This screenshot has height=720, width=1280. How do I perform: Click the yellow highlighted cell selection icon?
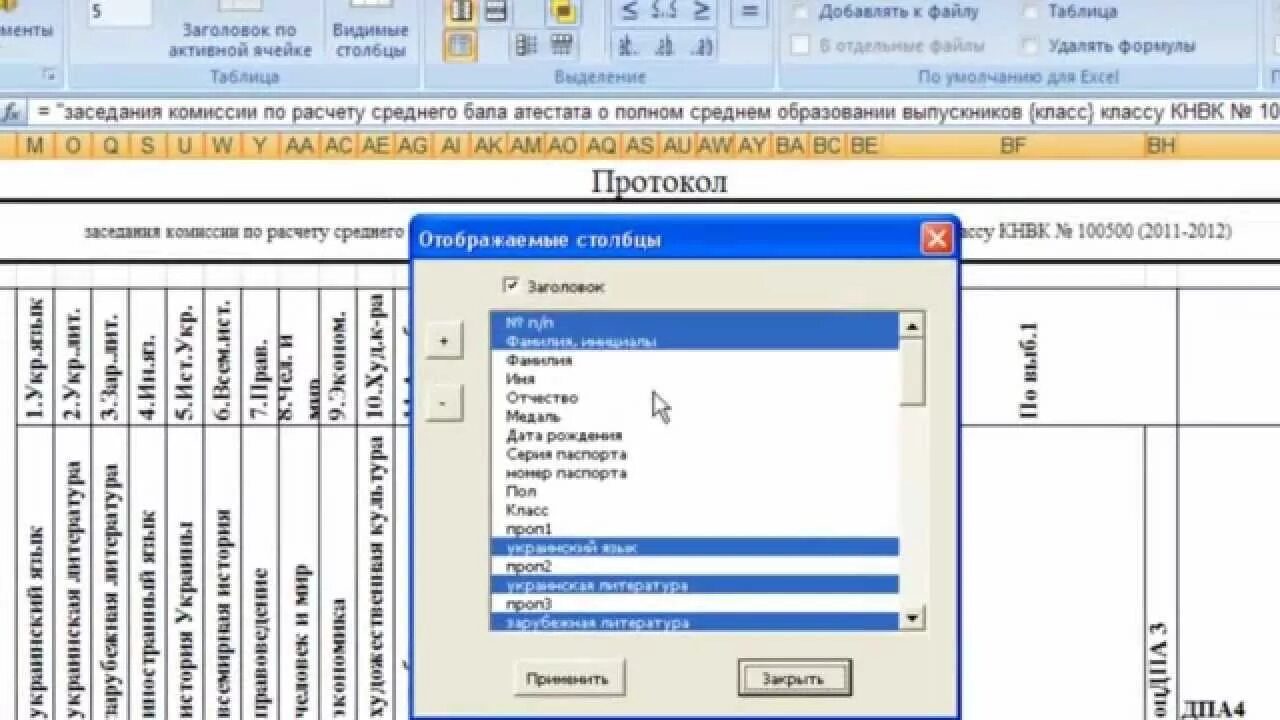563,11
